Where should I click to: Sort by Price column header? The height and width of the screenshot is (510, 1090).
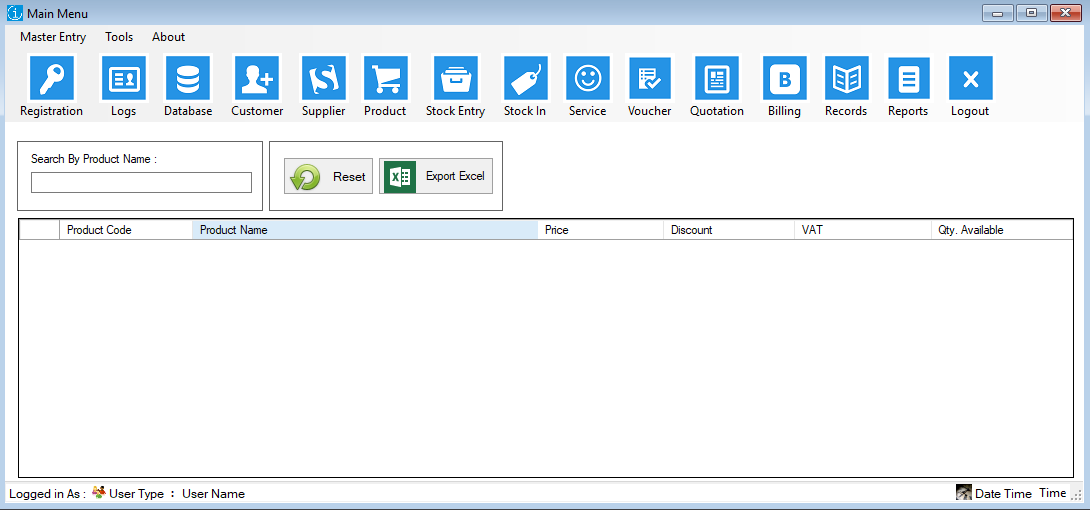[601, 230]
